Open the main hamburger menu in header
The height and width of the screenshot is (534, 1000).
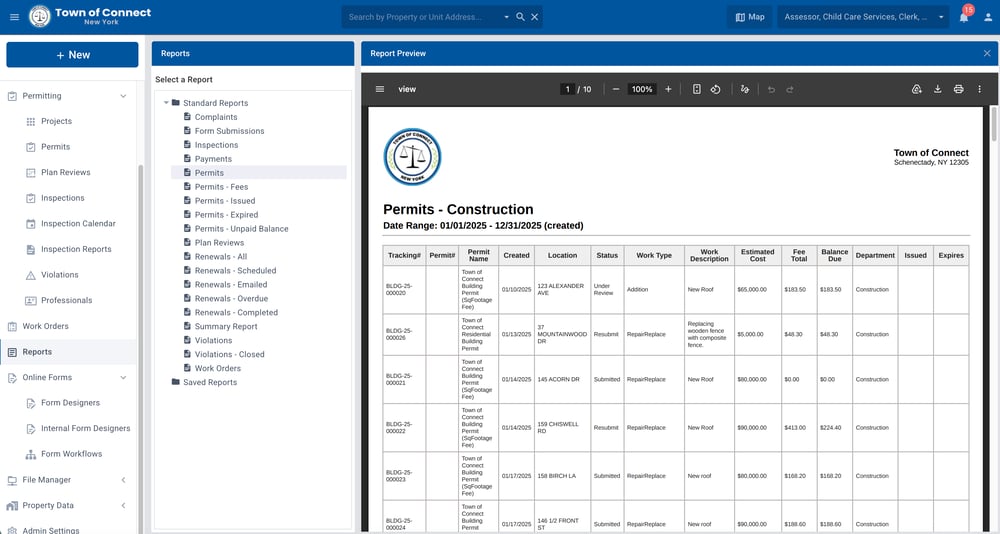click(15, 17)
